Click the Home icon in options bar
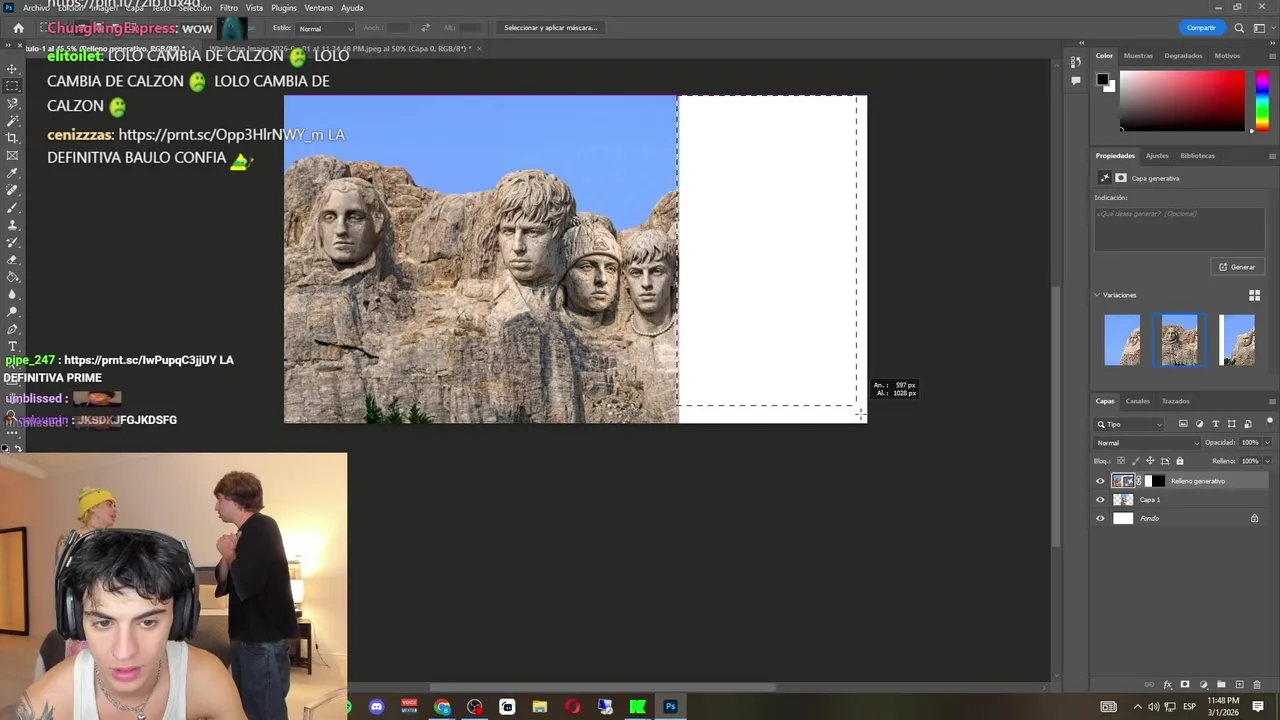The width and height of the screenshot is (1280, 720). [x=18, y=28]
